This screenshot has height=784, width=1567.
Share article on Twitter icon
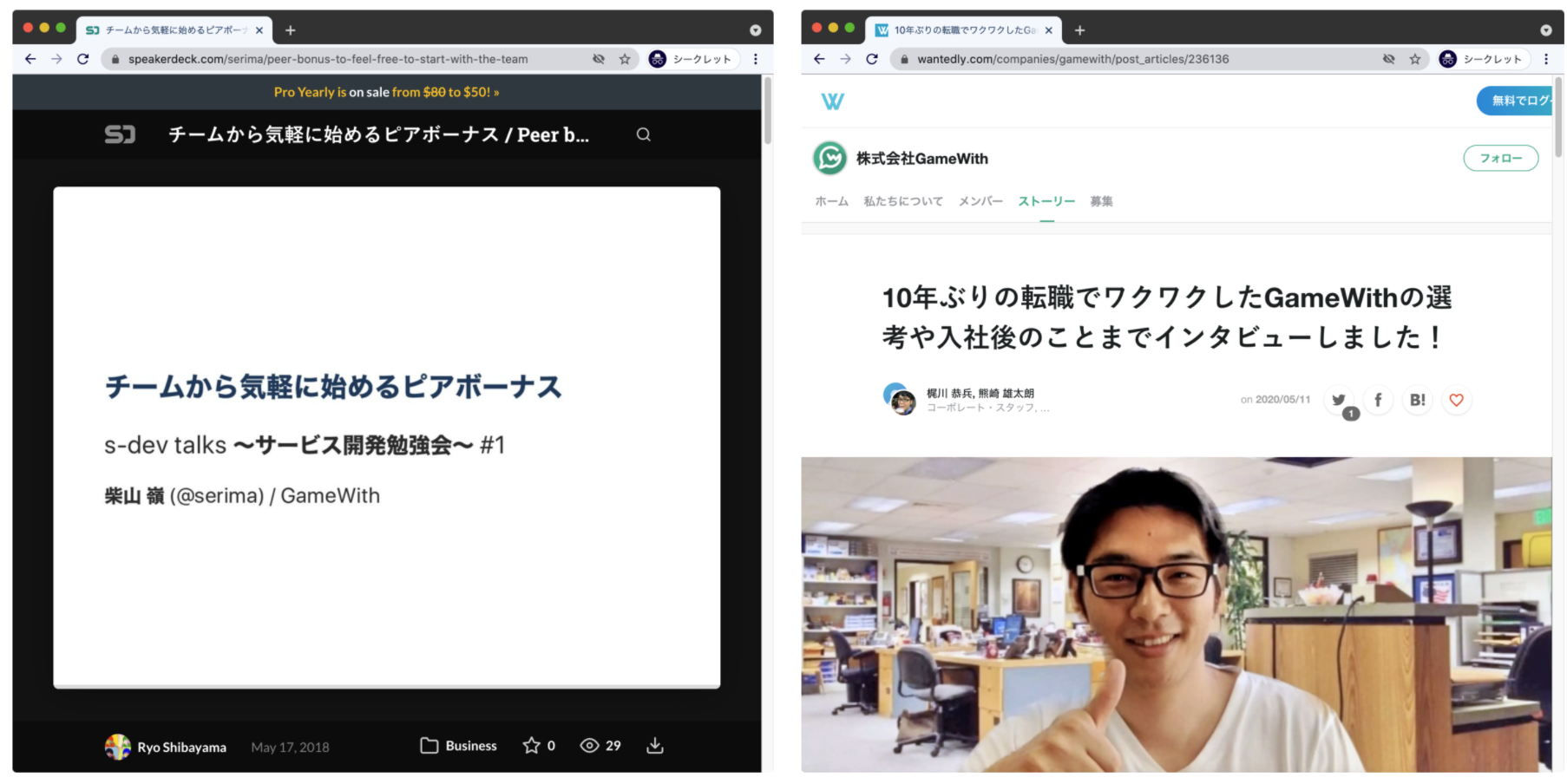(x=1339, y=400)
